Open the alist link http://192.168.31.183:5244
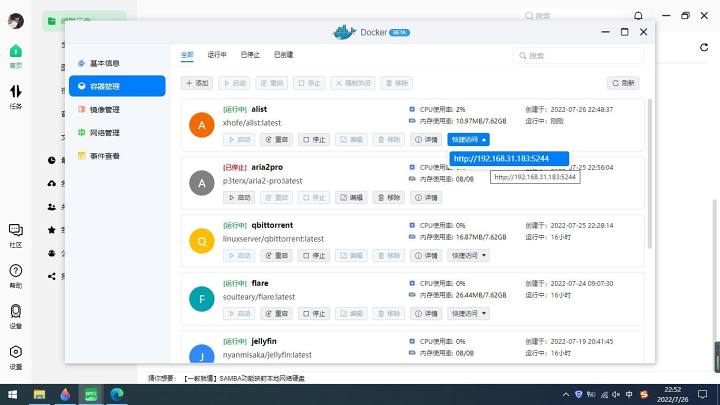Image resolution: width=720 pixels, height=405 pixels. [509, 158]
